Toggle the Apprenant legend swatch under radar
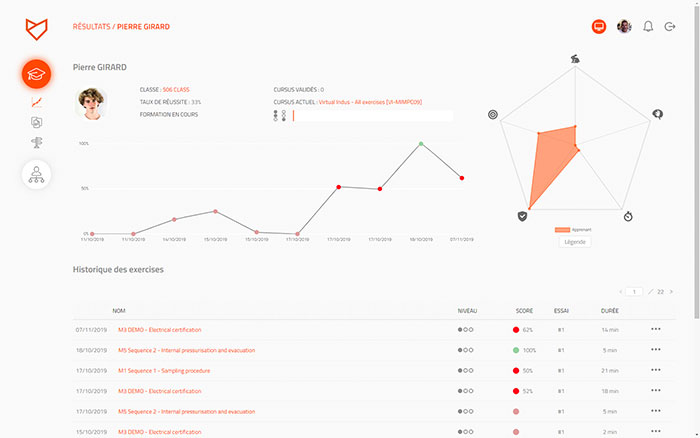The height and width of the screenshot is (438, 700). coord(562,229)
